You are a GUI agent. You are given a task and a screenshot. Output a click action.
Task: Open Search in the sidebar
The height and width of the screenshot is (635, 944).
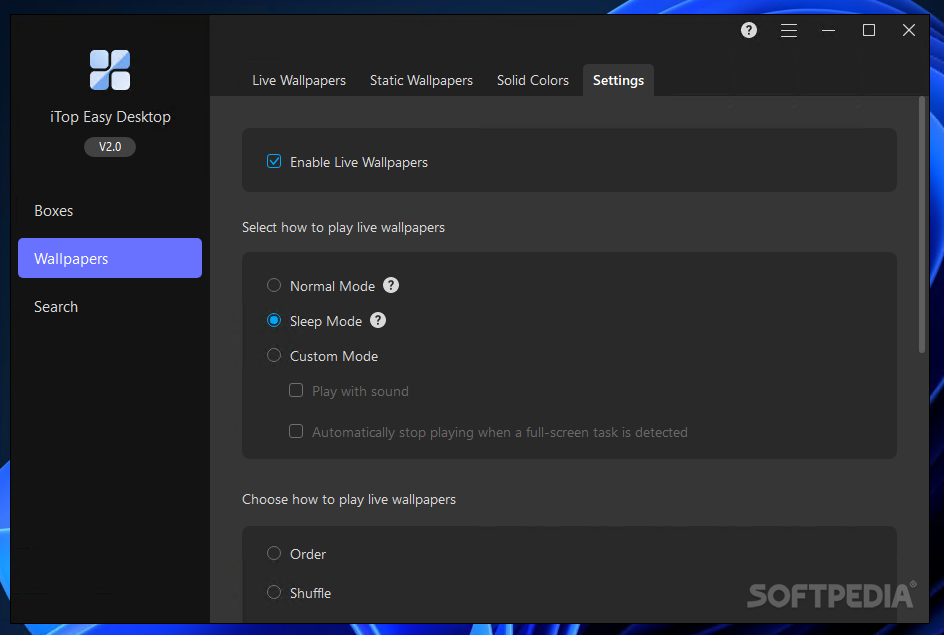pyautogui.click(x=110, y=306)
